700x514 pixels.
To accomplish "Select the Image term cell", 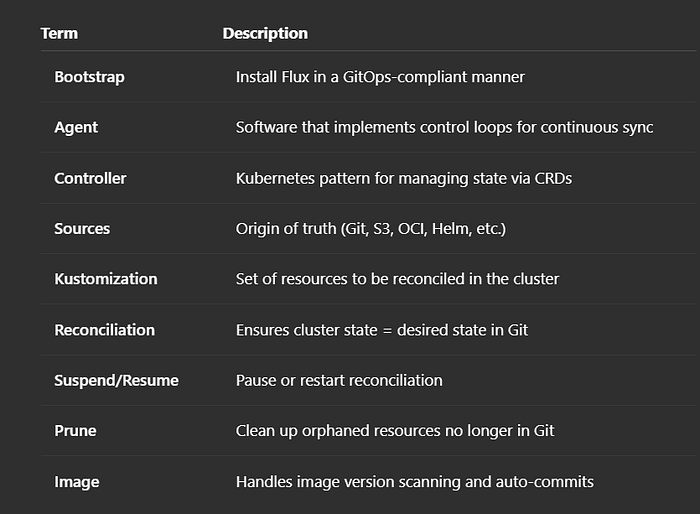I will (x=77, y=482).
